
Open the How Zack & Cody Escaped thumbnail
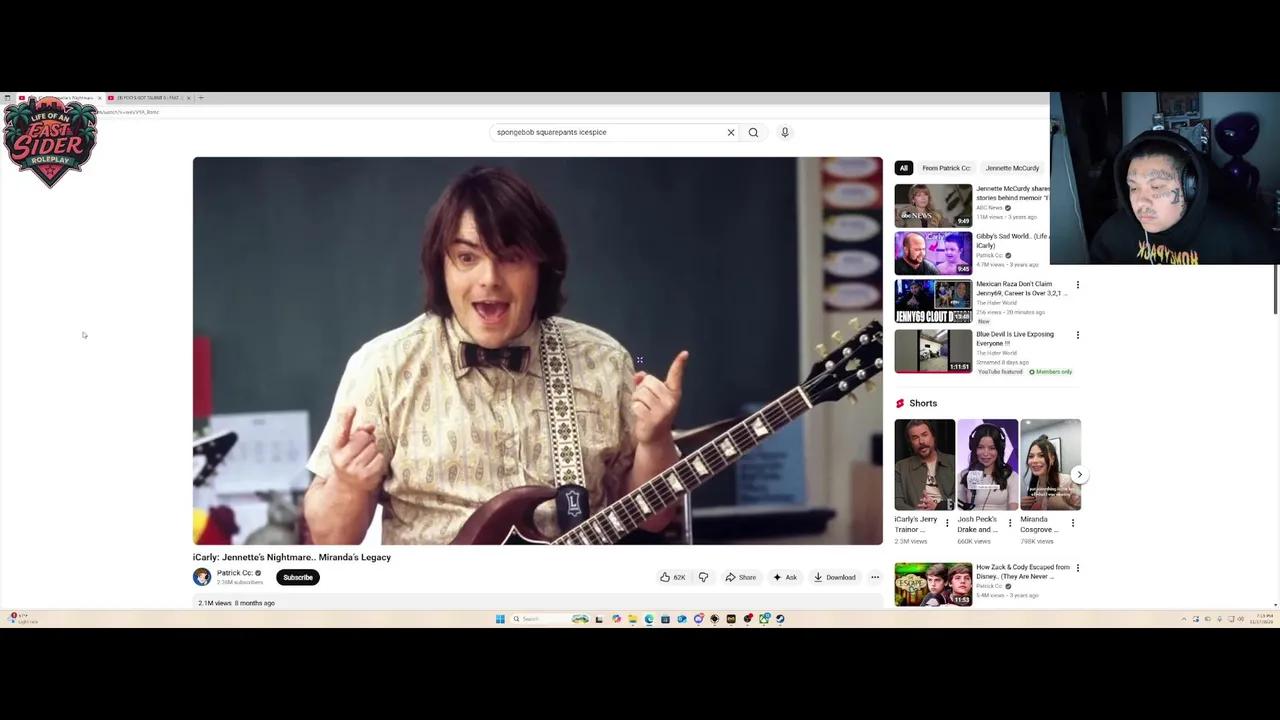(933, 585)
